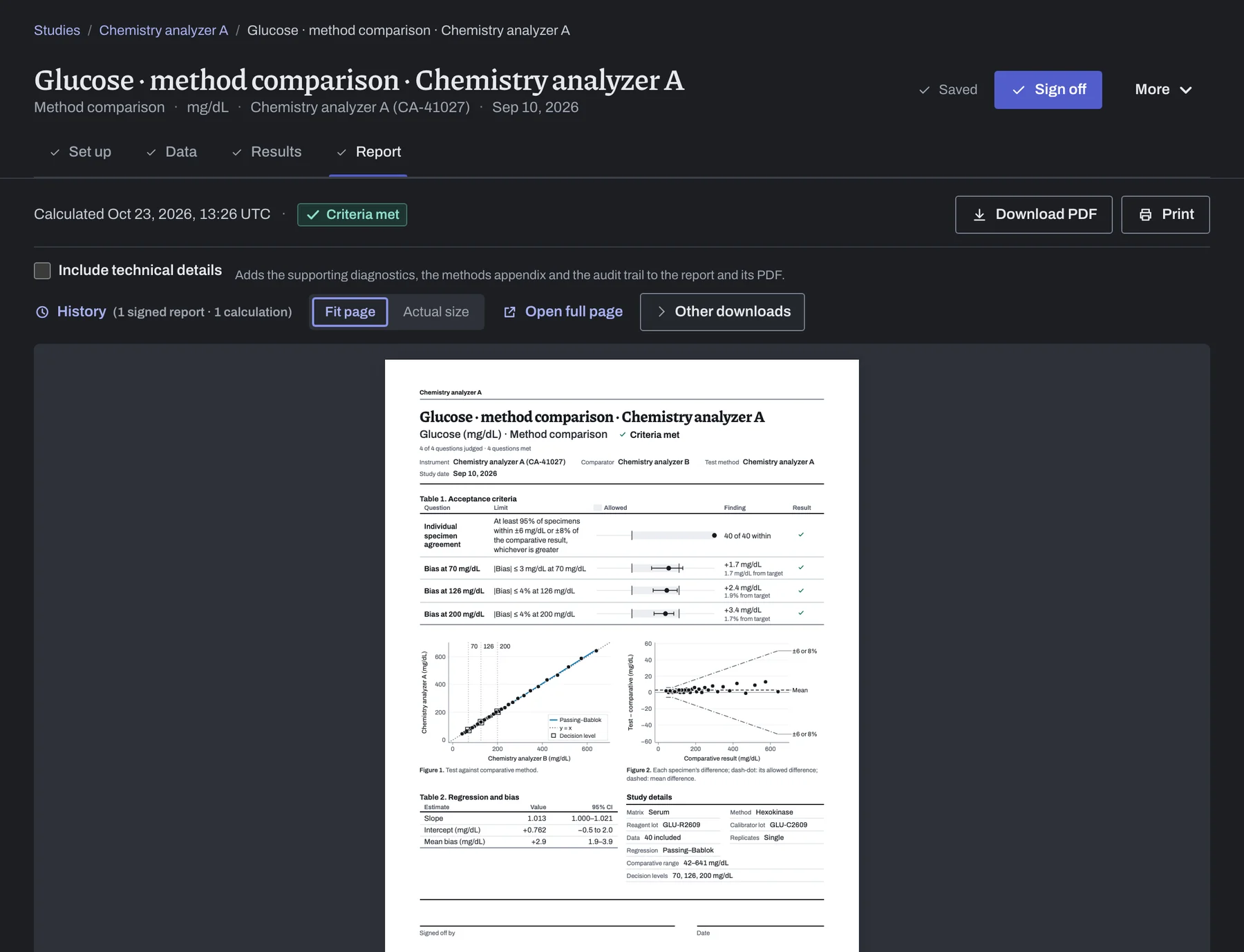
Task: Click the 'Bias at 70 mg/dL' row label
Action: [452, 569]
